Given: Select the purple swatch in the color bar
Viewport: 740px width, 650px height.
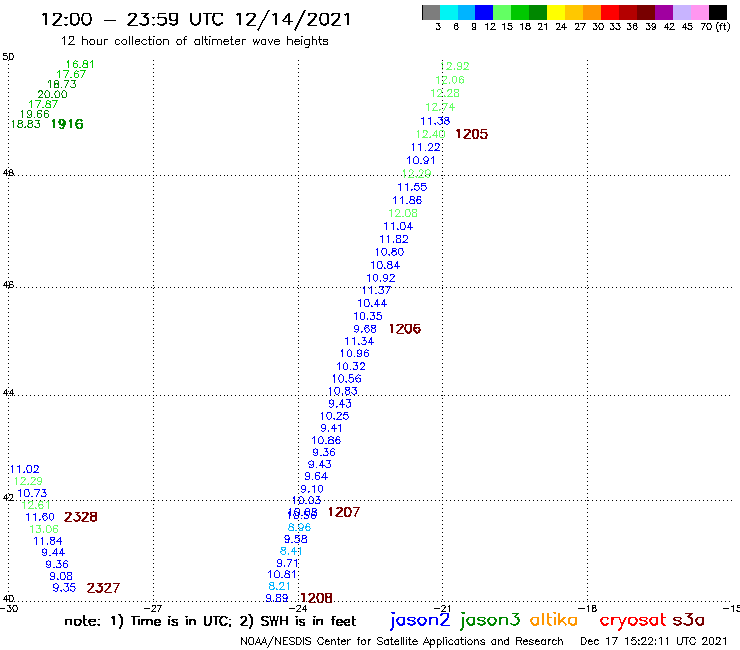Looking at the screenshot, I should [x=663, y=12].
